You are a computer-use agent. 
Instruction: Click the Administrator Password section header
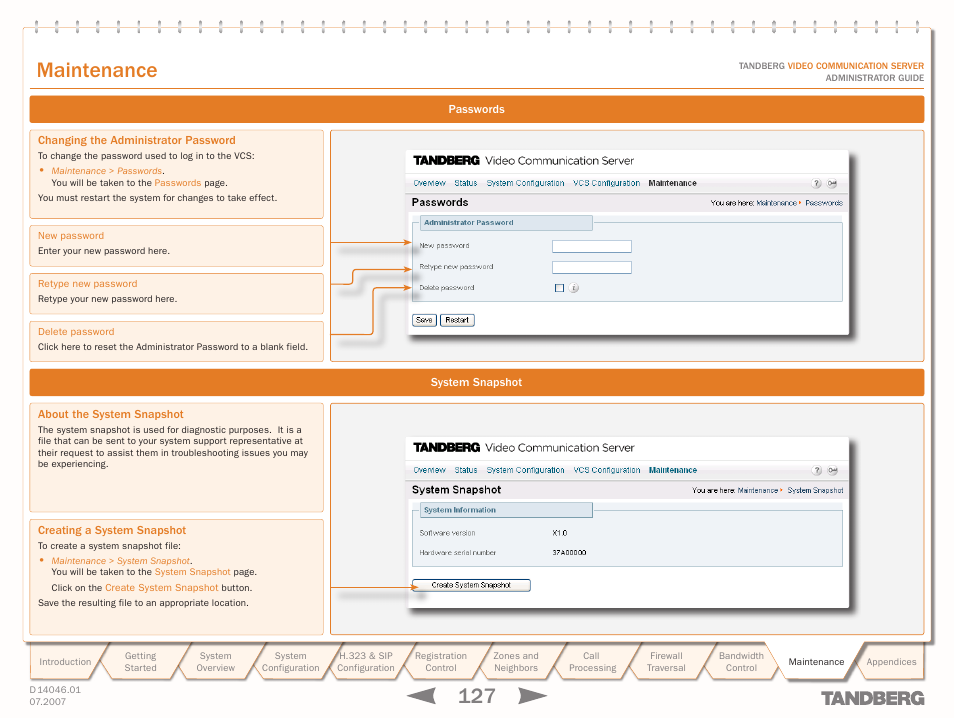[506, 223]
